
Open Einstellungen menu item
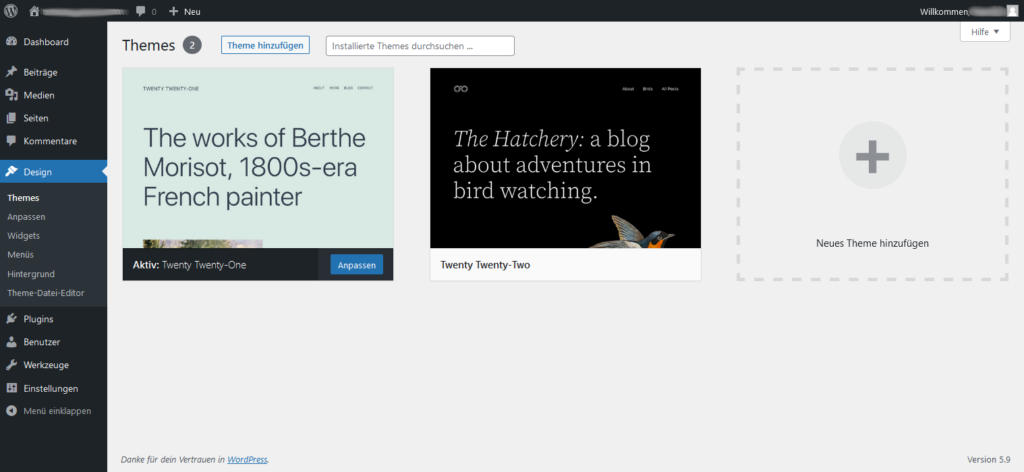tap(54, 388)
